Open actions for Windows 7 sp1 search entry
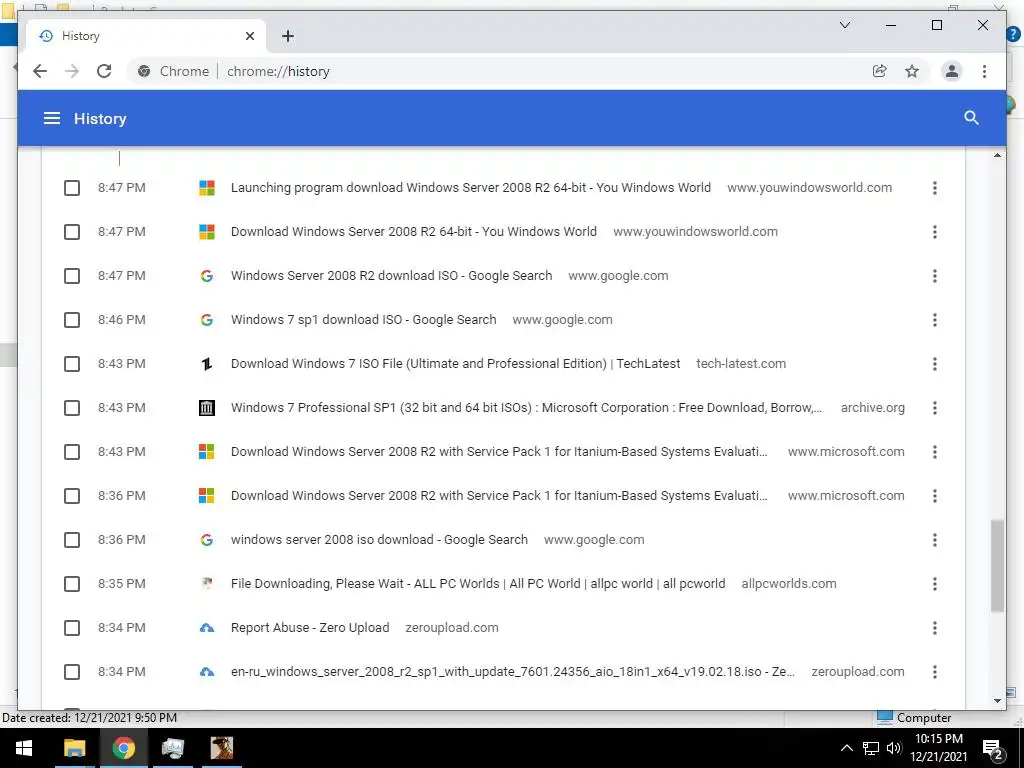This screenshot has width=1024, height=768. click(935, 320)
